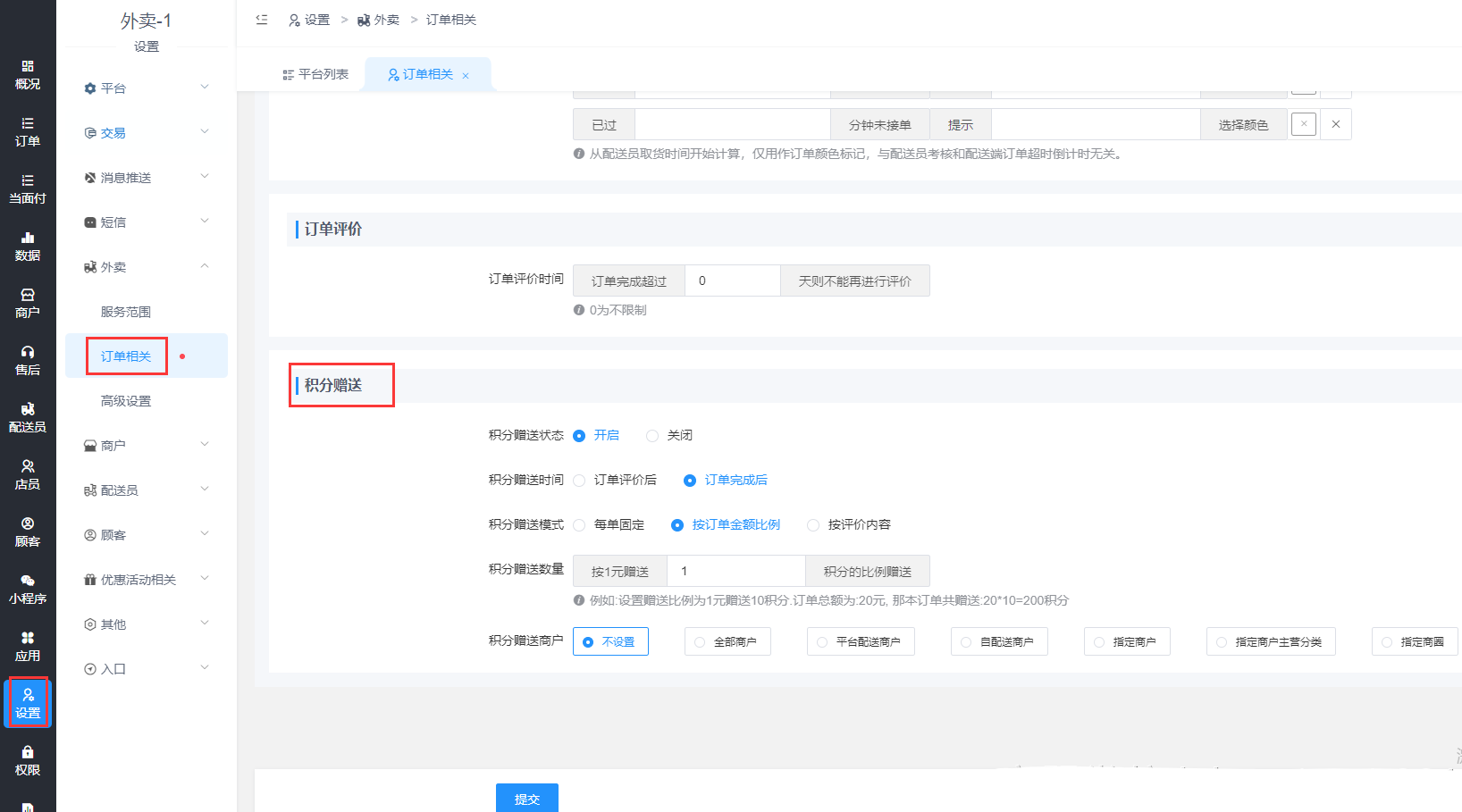
Task: Open 商户 in the dark sidebar
Action: point(28,304)
